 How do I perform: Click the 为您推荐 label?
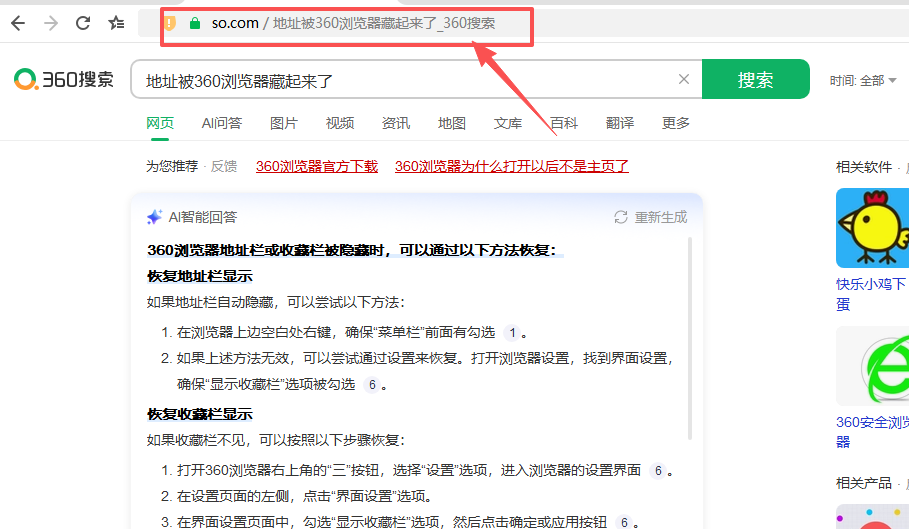(172, 167)
